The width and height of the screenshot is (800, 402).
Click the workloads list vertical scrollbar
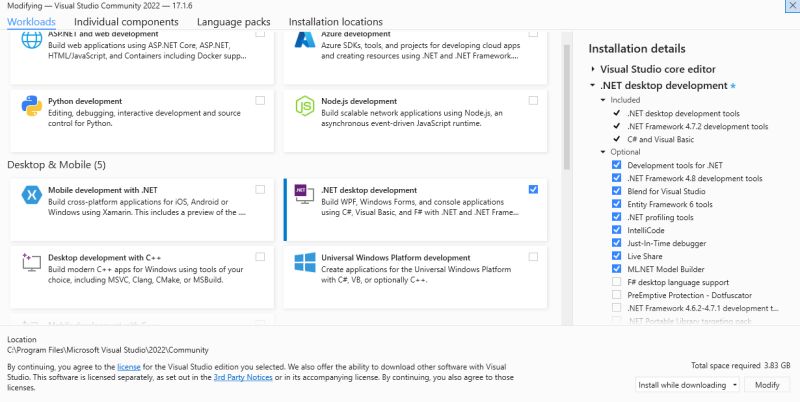coord(566,107)
